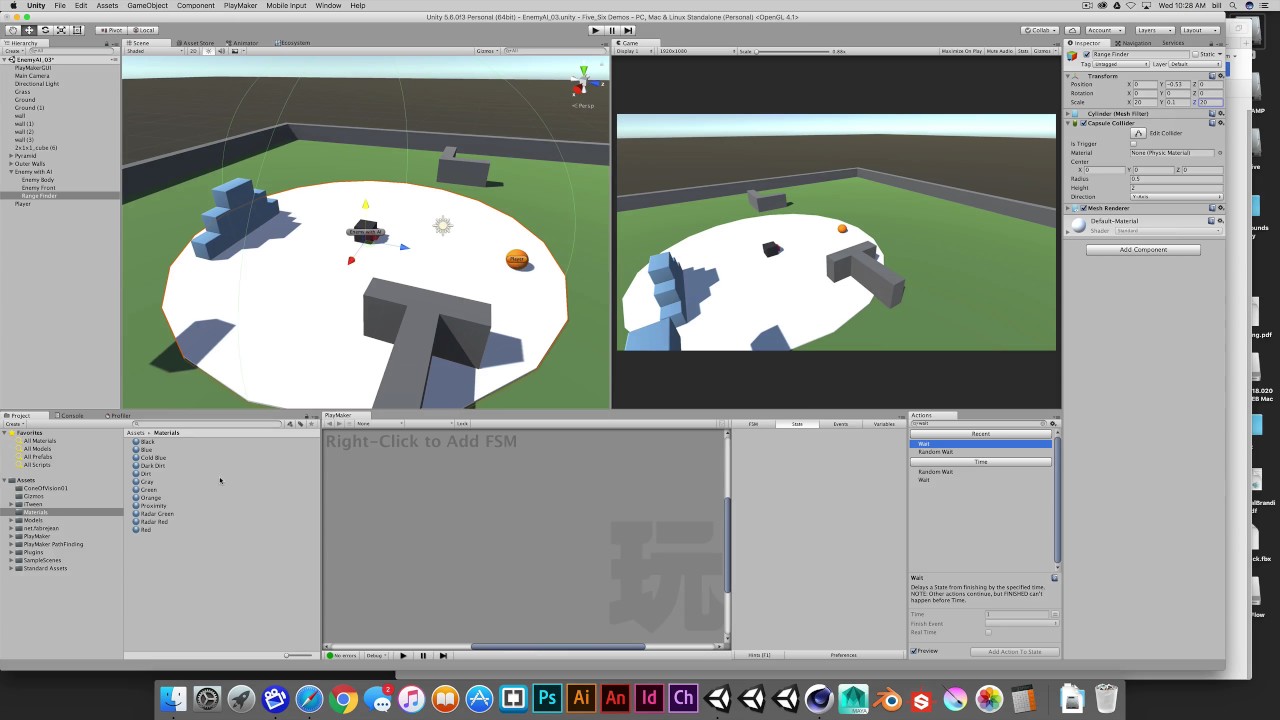Start Play mode in Unity editor
The image size is (1280, 720).
[x=596, y=30]
